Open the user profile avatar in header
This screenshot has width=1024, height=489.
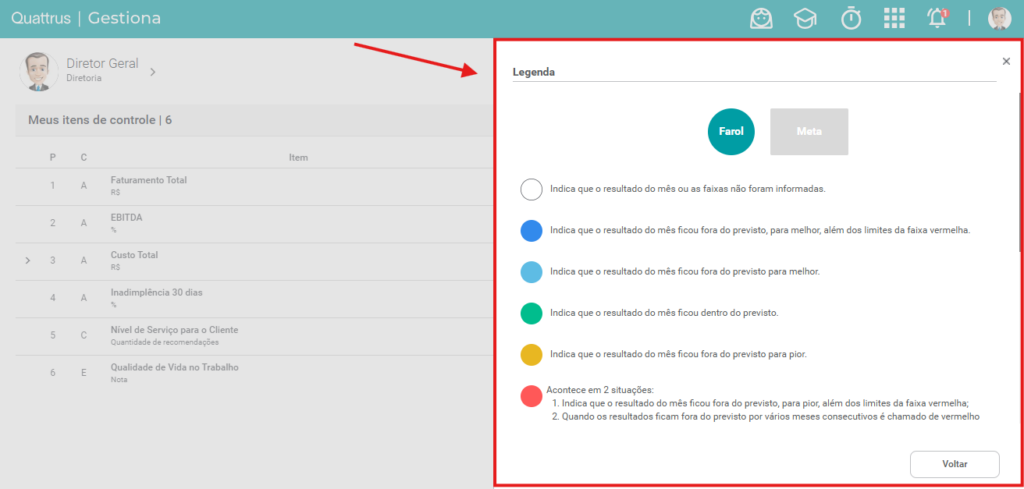coord(999,19)
